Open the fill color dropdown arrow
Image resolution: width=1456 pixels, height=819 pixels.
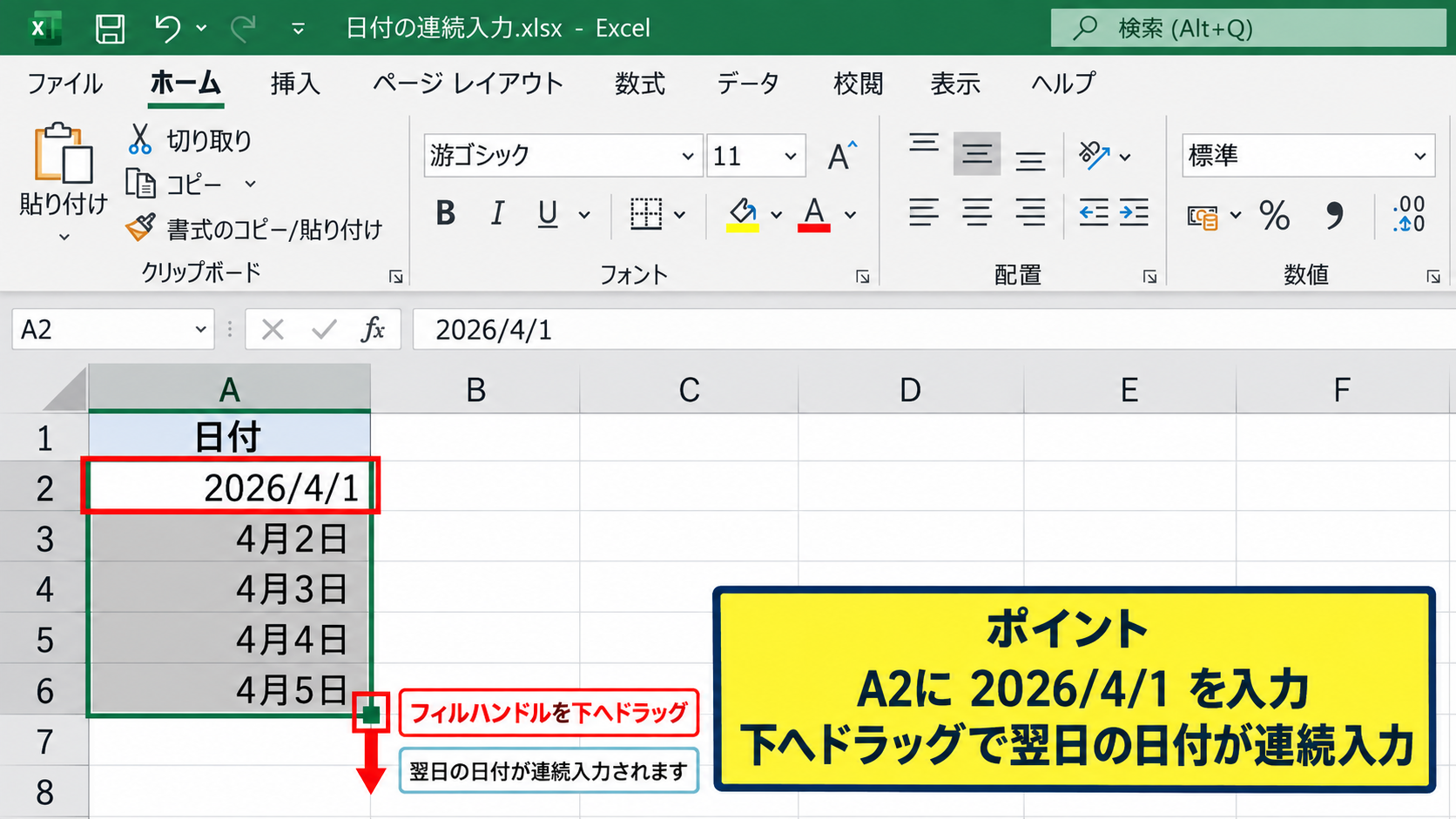(776, 215)
